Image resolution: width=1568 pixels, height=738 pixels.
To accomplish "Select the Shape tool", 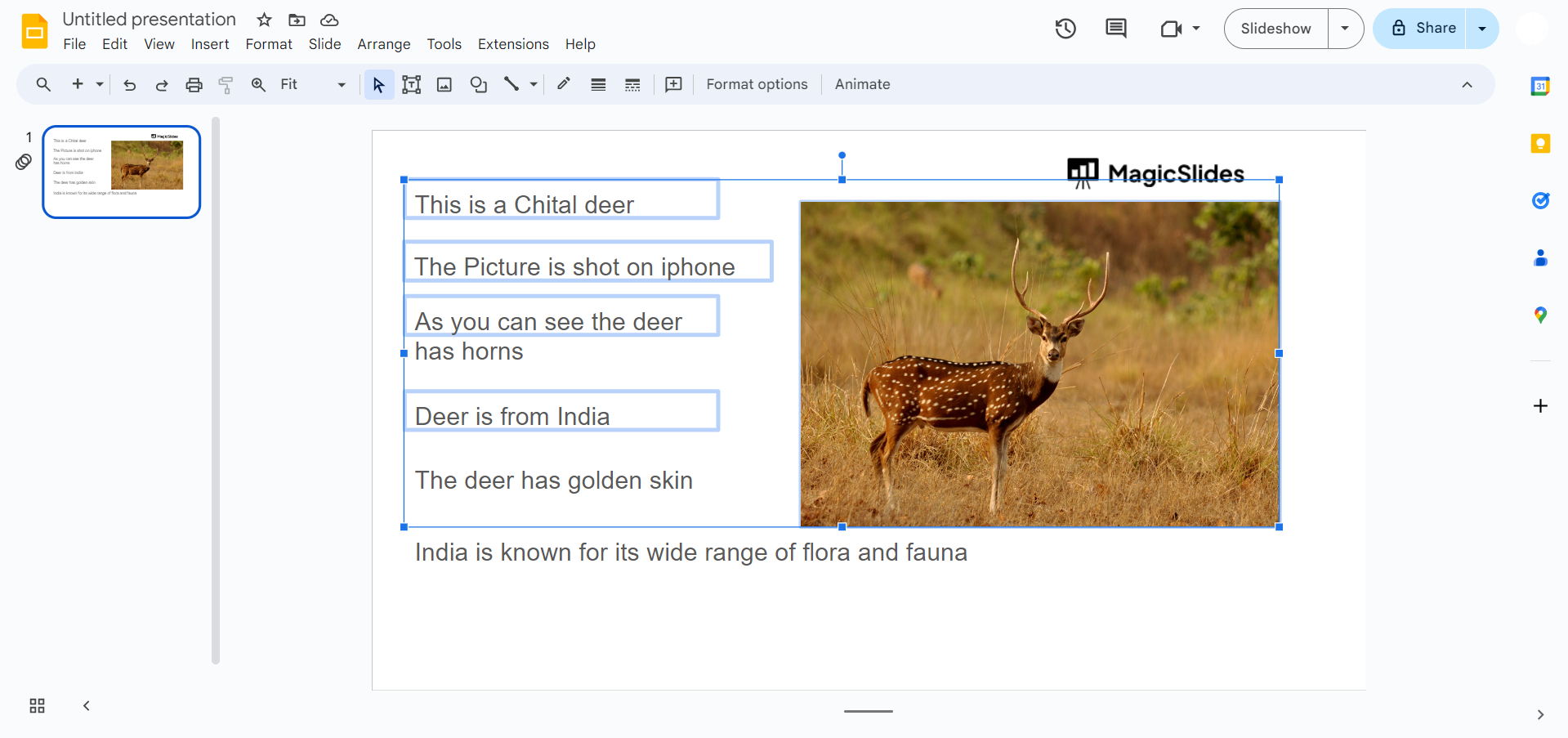I will [479, 85].
